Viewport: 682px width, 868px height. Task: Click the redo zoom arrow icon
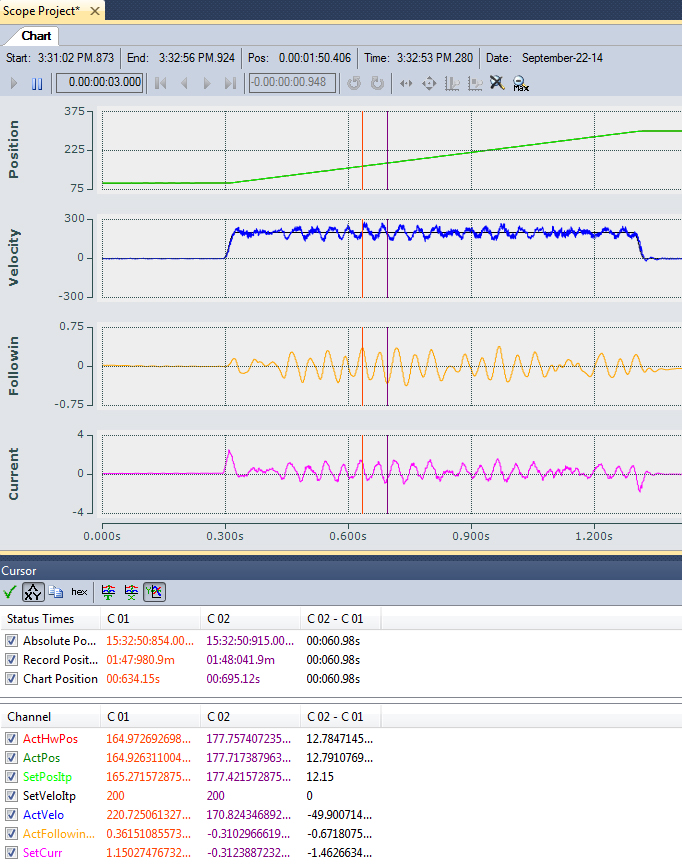378,84
